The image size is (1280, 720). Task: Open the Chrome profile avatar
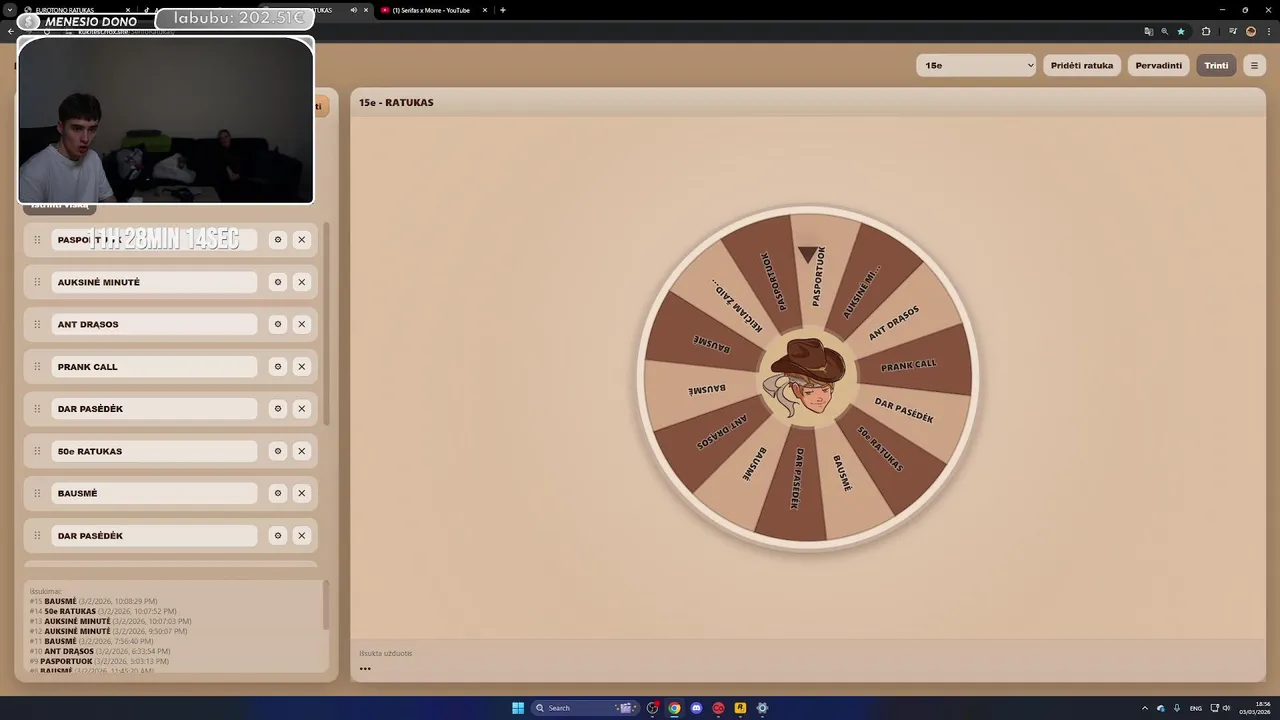click(x=1251, y=31)
